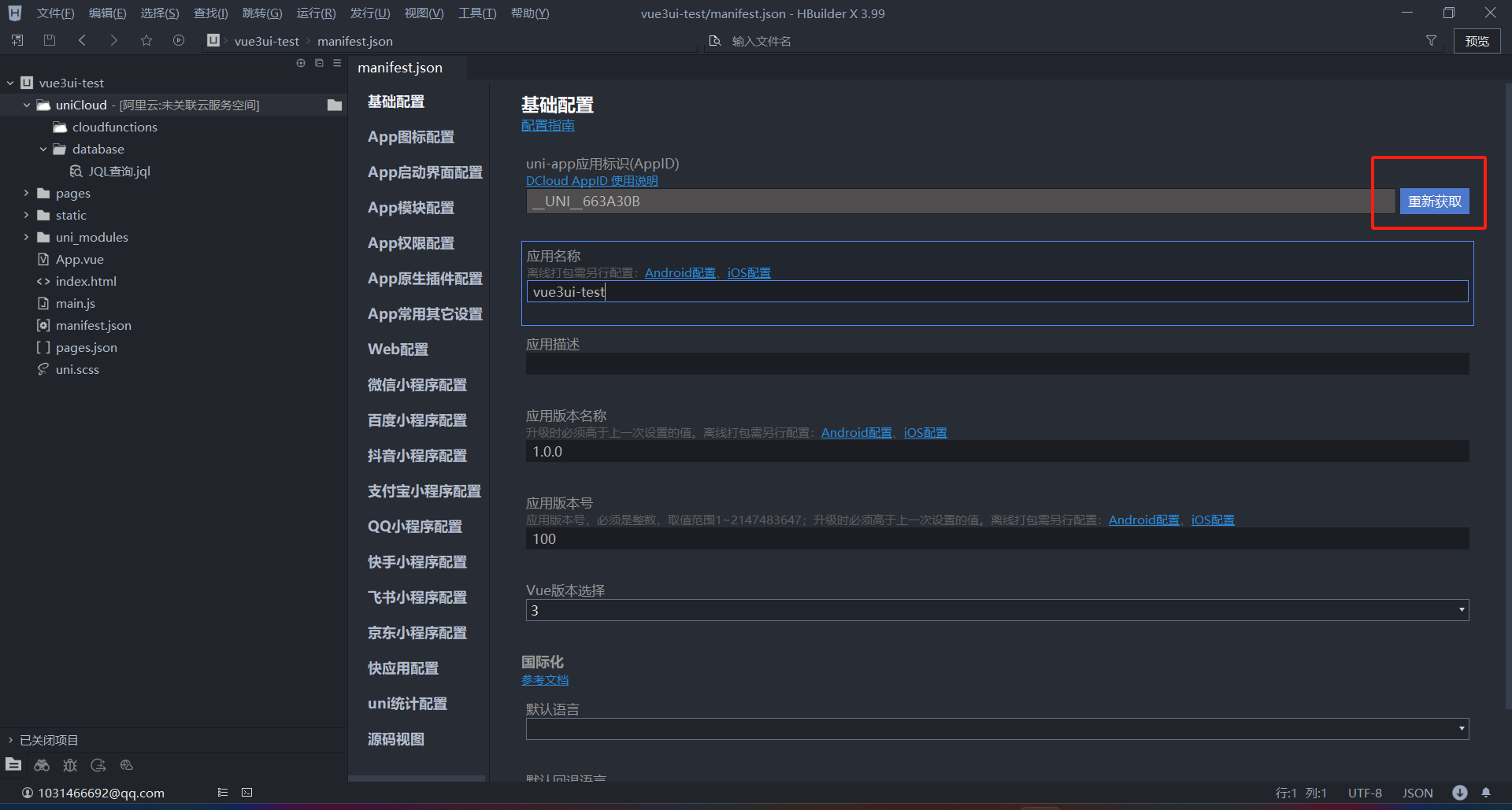
Task: Open the 参考文档 link
Action: tap(545, 680)
